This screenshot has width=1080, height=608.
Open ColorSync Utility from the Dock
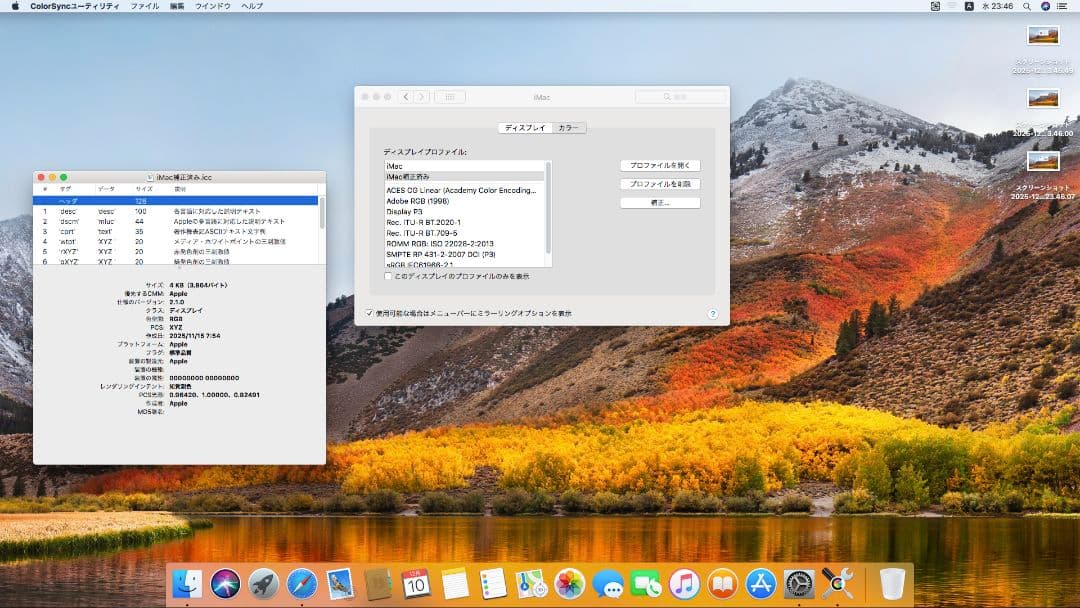click(x=836, y=583)
